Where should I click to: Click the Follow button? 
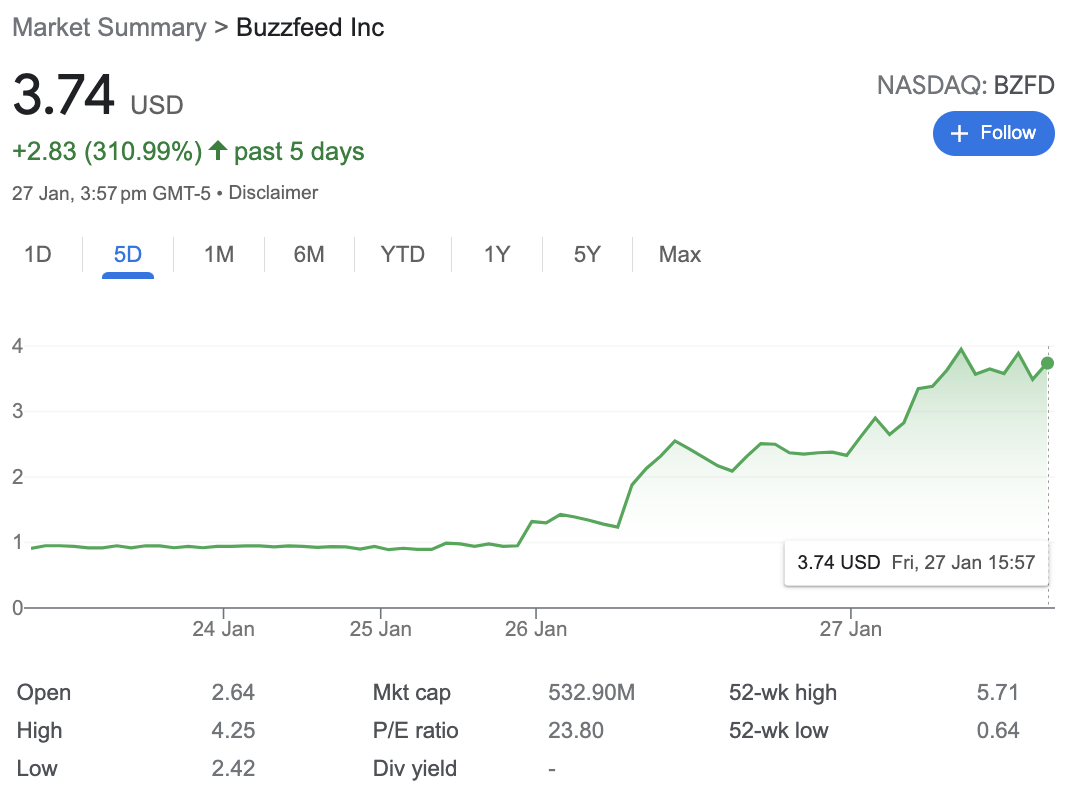point(993,133)
